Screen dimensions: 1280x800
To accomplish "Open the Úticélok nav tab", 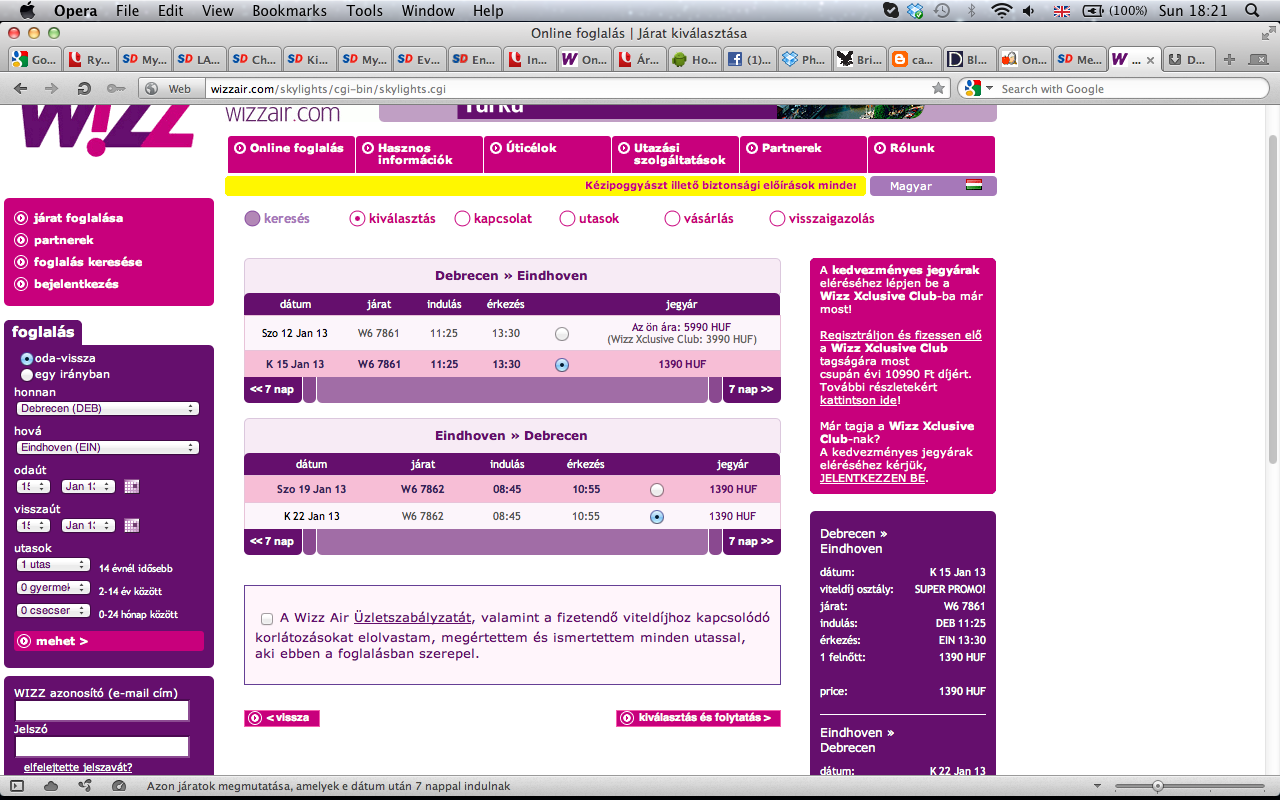I will (548, 155).
